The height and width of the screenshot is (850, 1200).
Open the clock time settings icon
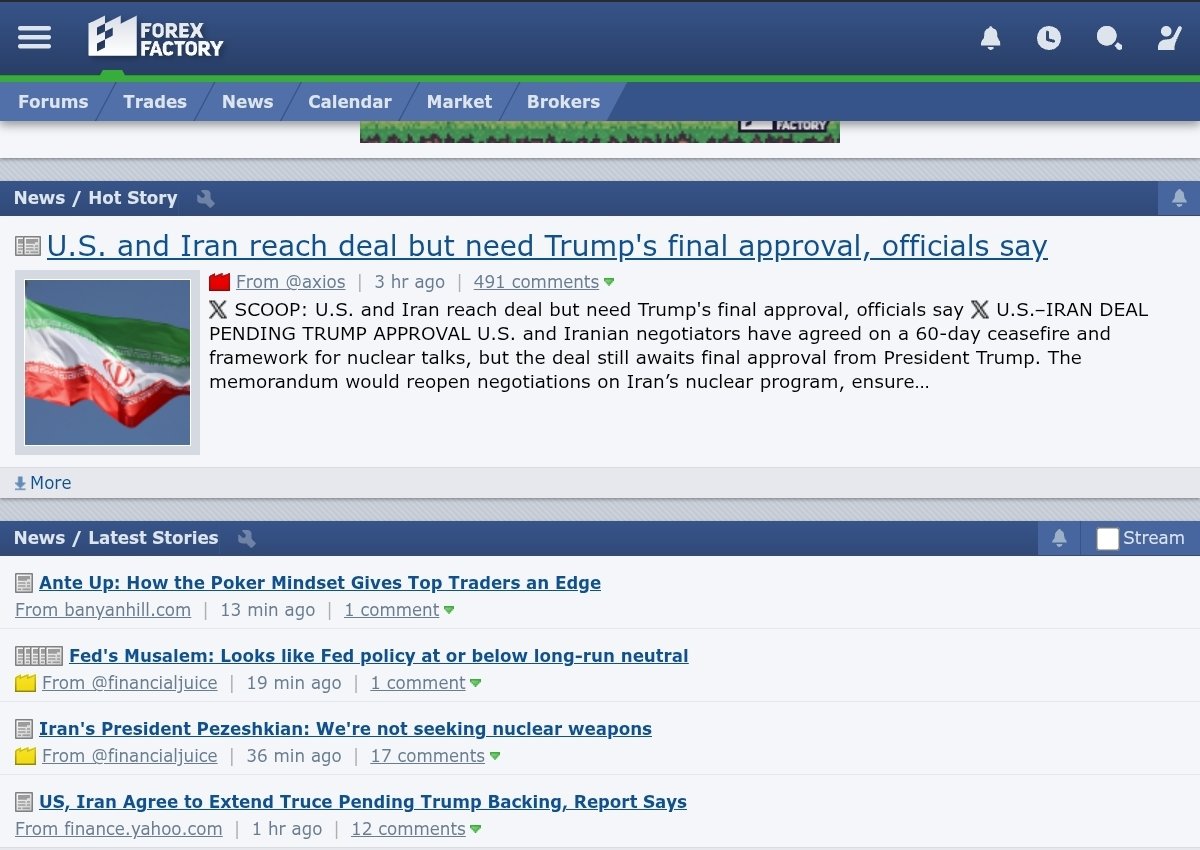[x=1048, y=38]
